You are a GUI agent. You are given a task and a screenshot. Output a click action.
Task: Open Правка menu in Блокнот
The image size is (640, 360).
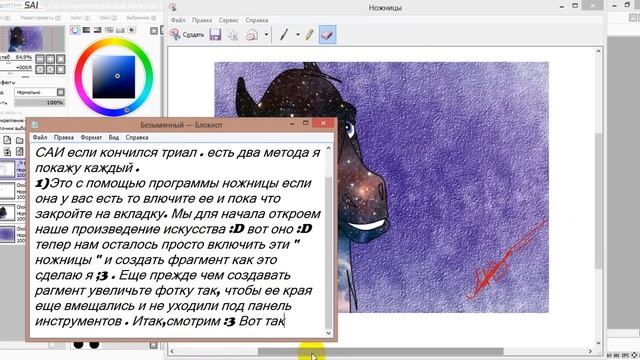click(x=64, y=138)
